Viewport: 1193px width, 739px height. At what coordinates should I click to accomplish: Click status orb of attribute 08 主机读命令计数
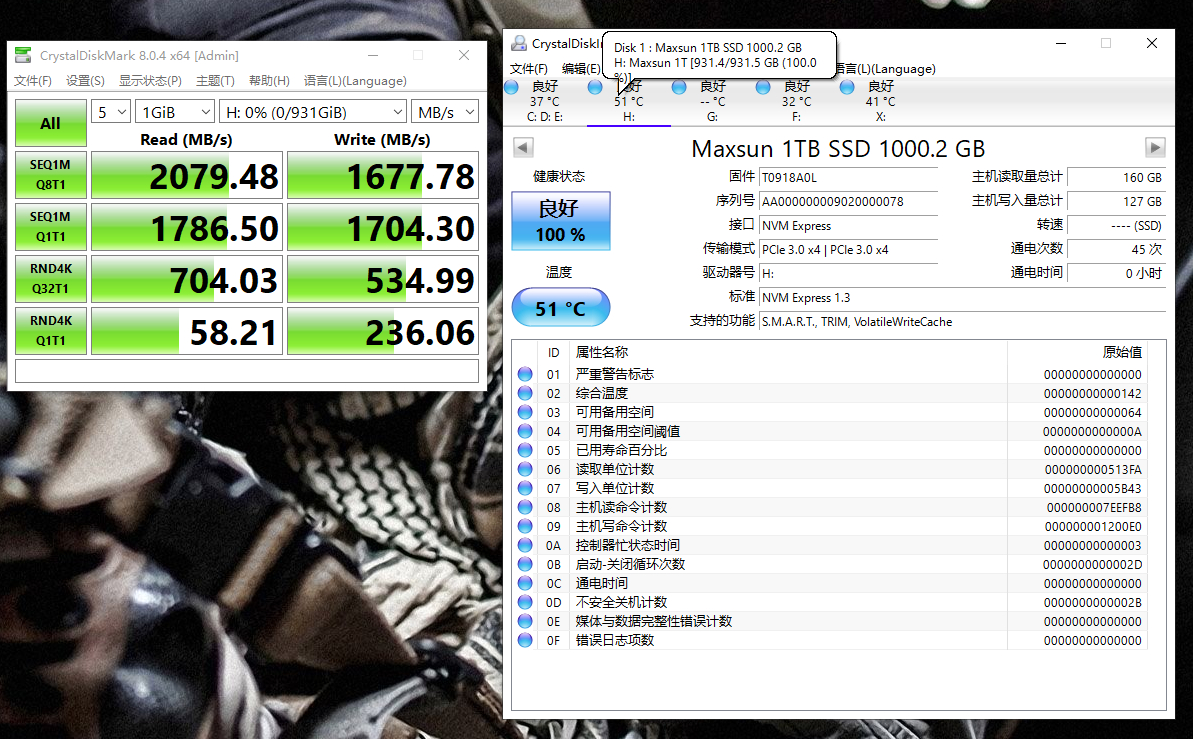click(525, 508)
